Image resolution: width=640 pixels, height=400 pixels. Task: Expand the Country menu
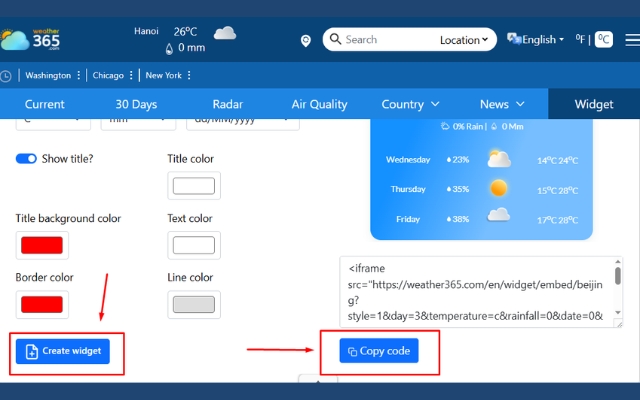(410, 104)
